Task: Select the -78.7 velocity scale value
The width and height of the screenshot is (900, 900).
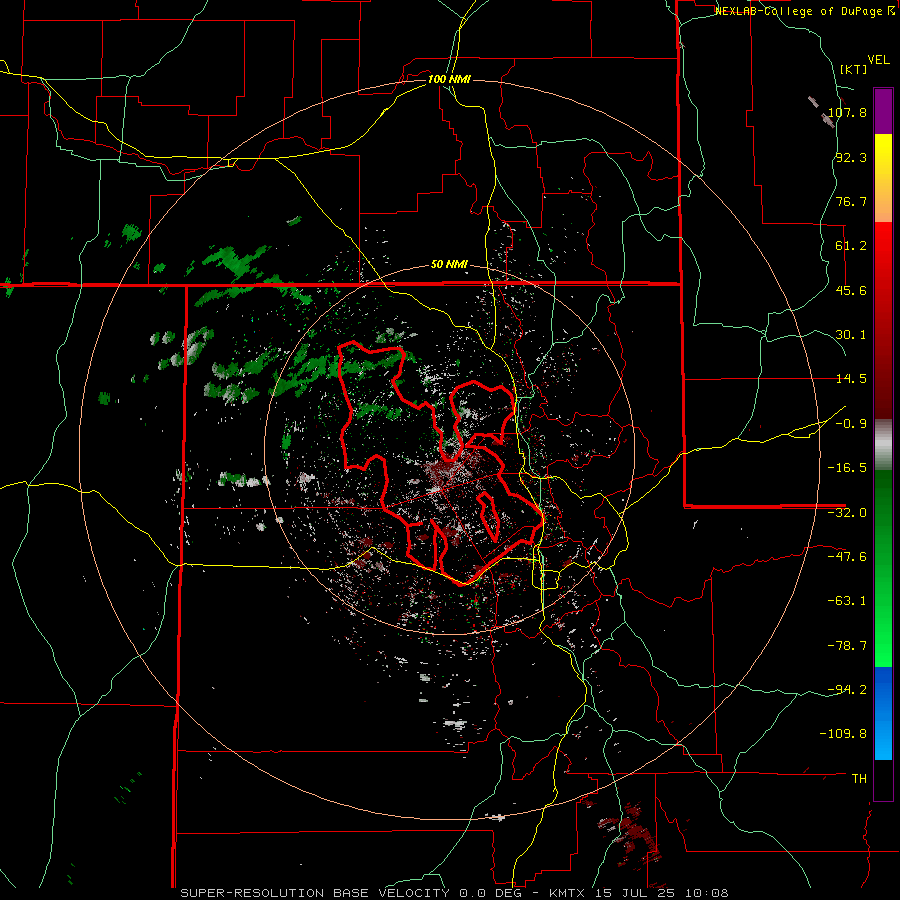Action: (847, 646)
